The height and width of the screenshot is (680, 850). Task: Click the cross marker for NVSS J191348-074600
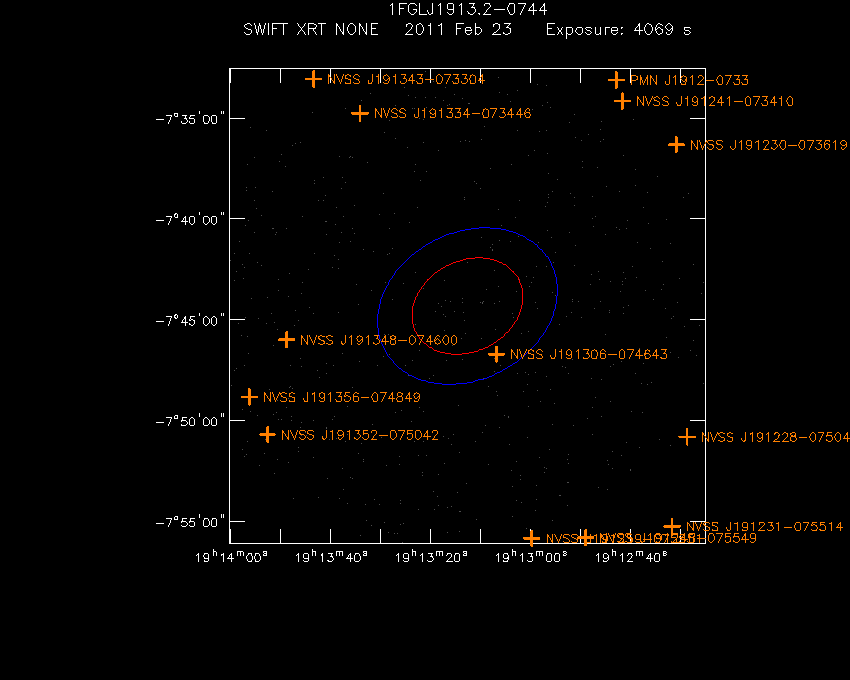(x=286, y=340)
